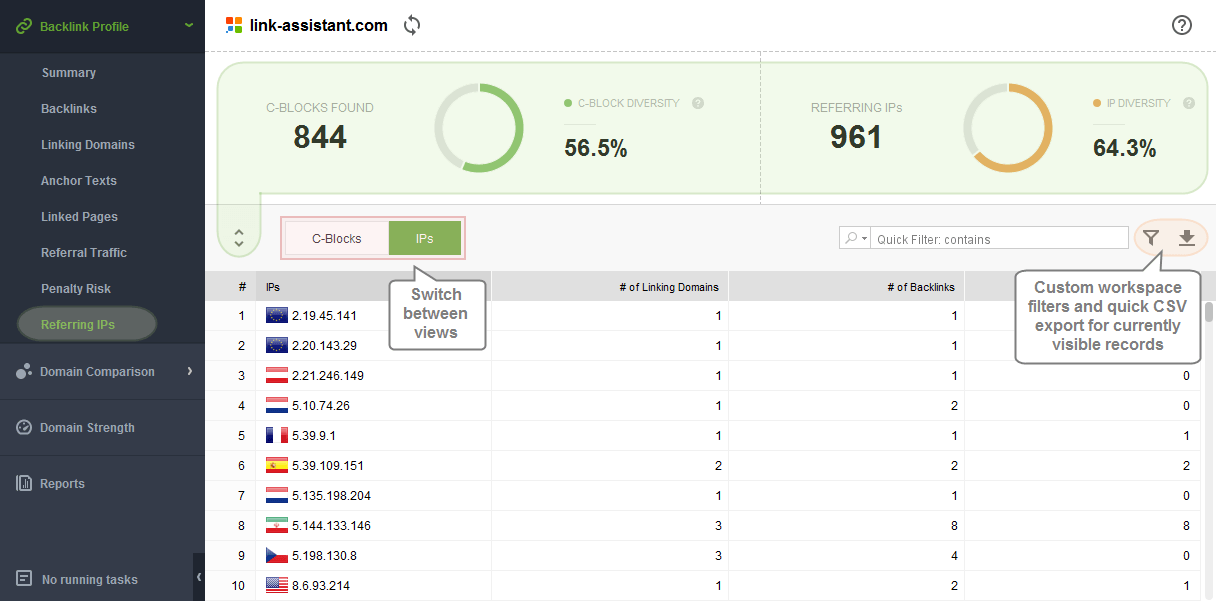Click the IP Diversity info icon

(1189, 103)
